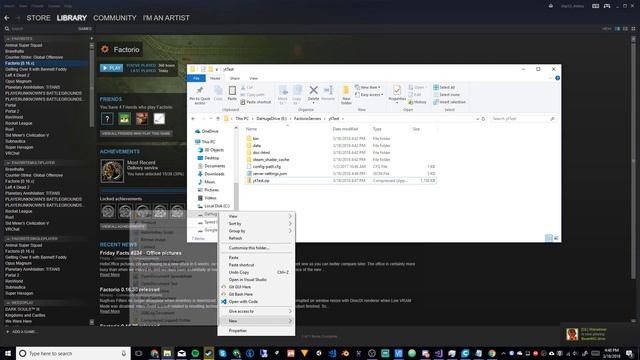Switch Explorer to details view layout toggle
This screenshot has width=640, height=360.
[549, 238]
